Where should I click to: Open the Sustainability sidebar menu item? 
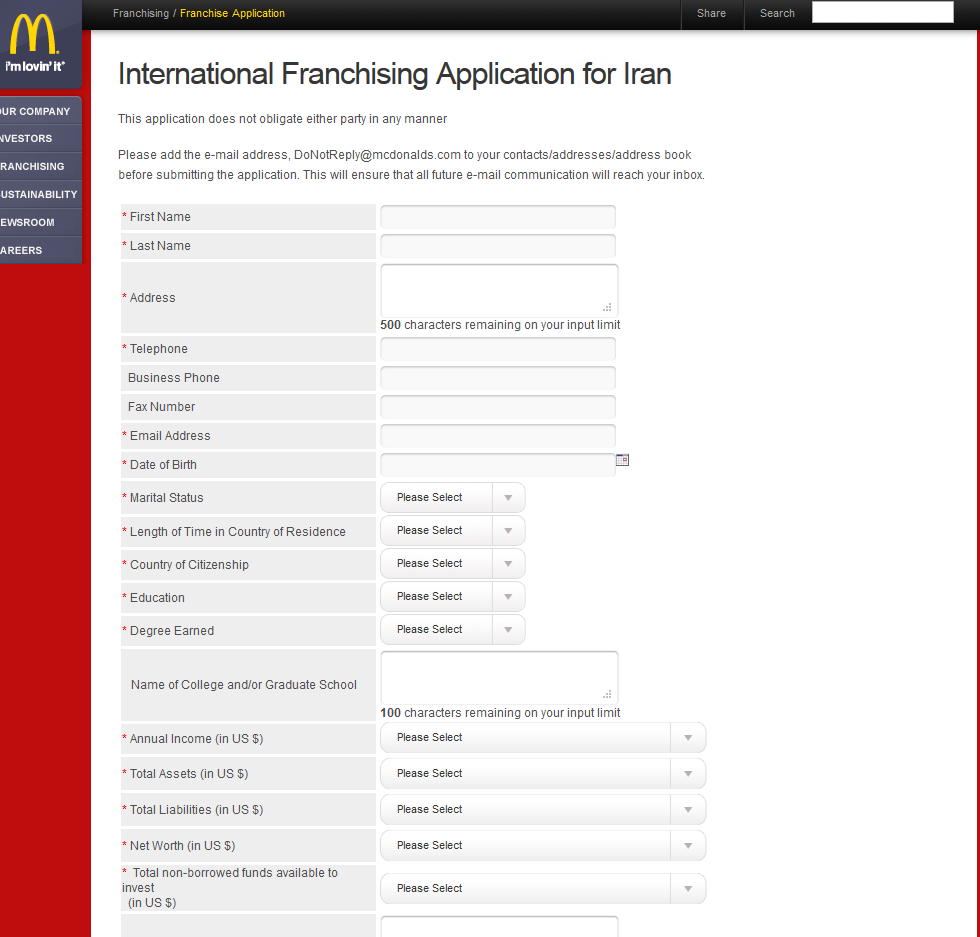click(x=41, y=194)
